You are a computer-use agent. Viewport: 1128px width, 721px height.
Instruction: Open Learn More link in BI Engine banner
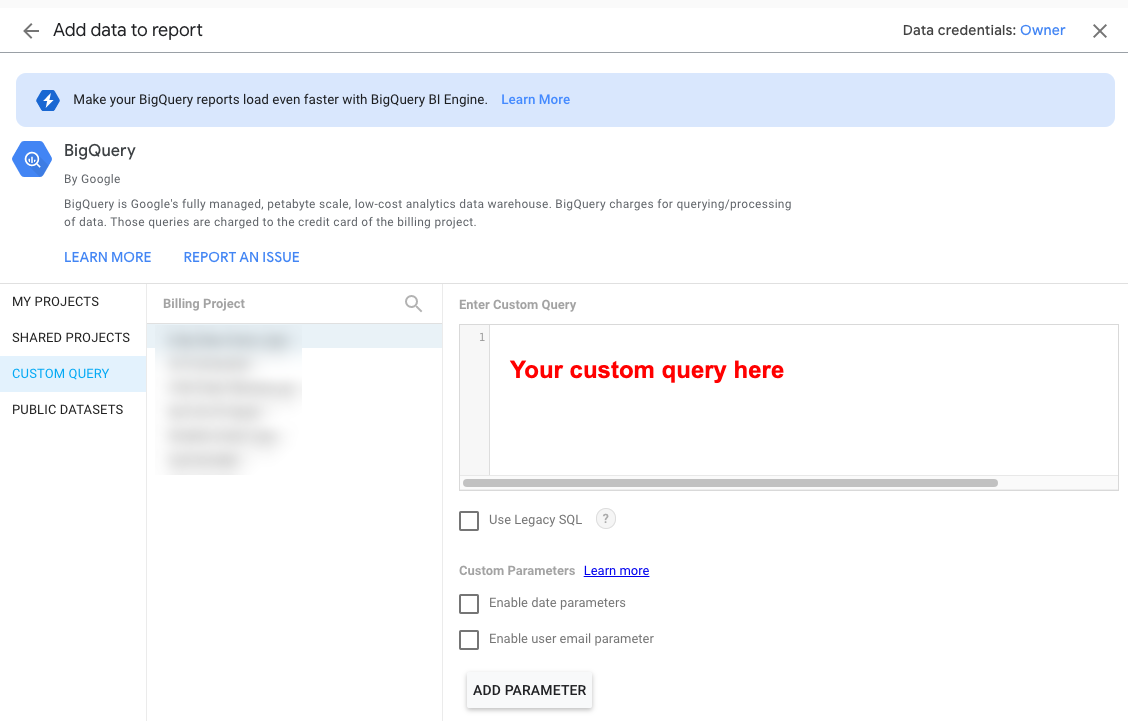(535, 99)
